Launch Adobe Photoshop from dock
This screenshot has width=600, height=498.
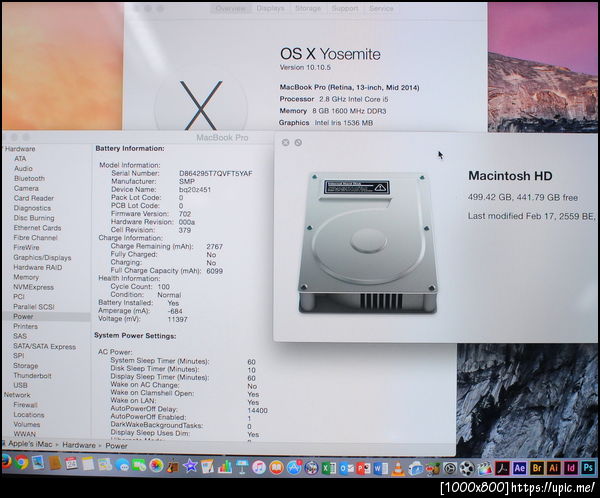coord(588,468)
